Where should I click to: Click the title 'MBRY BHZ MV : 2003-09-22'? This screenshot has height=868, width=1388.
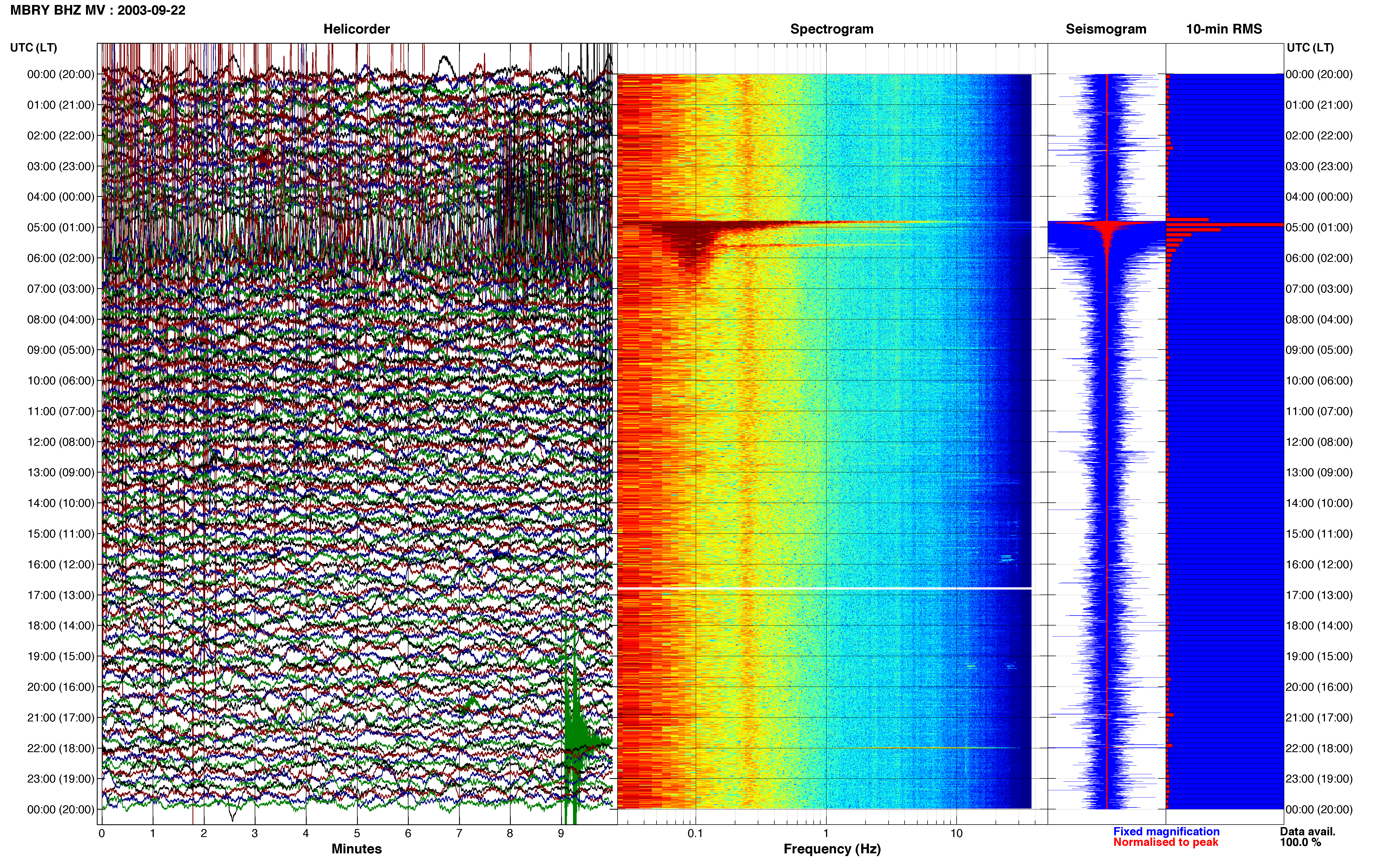[98, 10]
